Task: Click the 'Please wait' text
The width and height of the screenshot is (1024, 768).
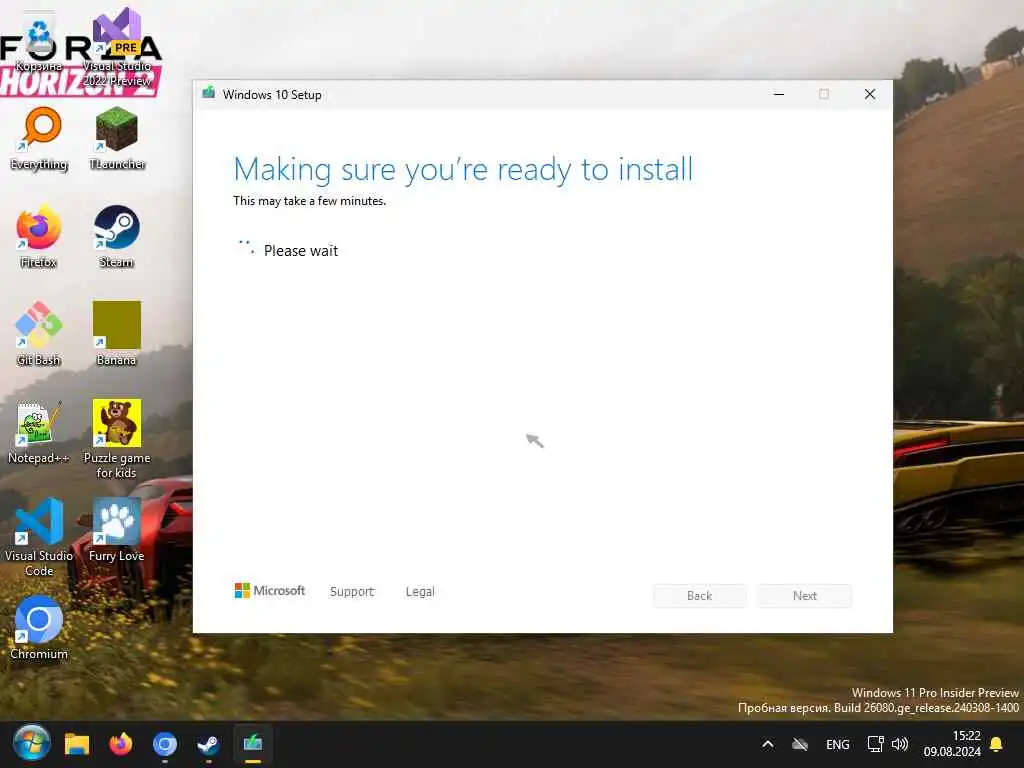Action: tap(301, 251)
